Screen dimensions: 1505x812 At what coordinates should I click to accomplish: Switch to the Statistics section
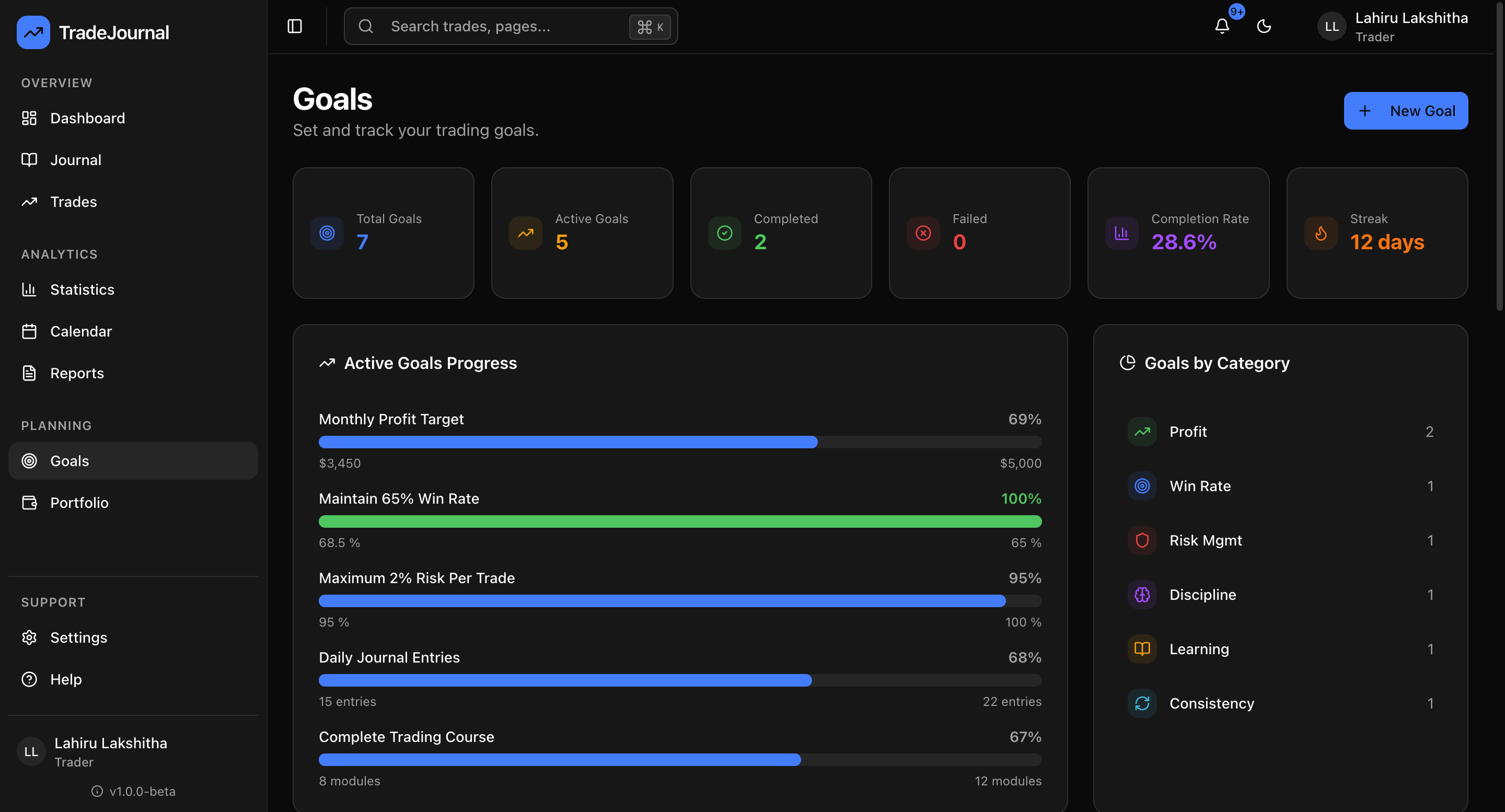[83, 289]
